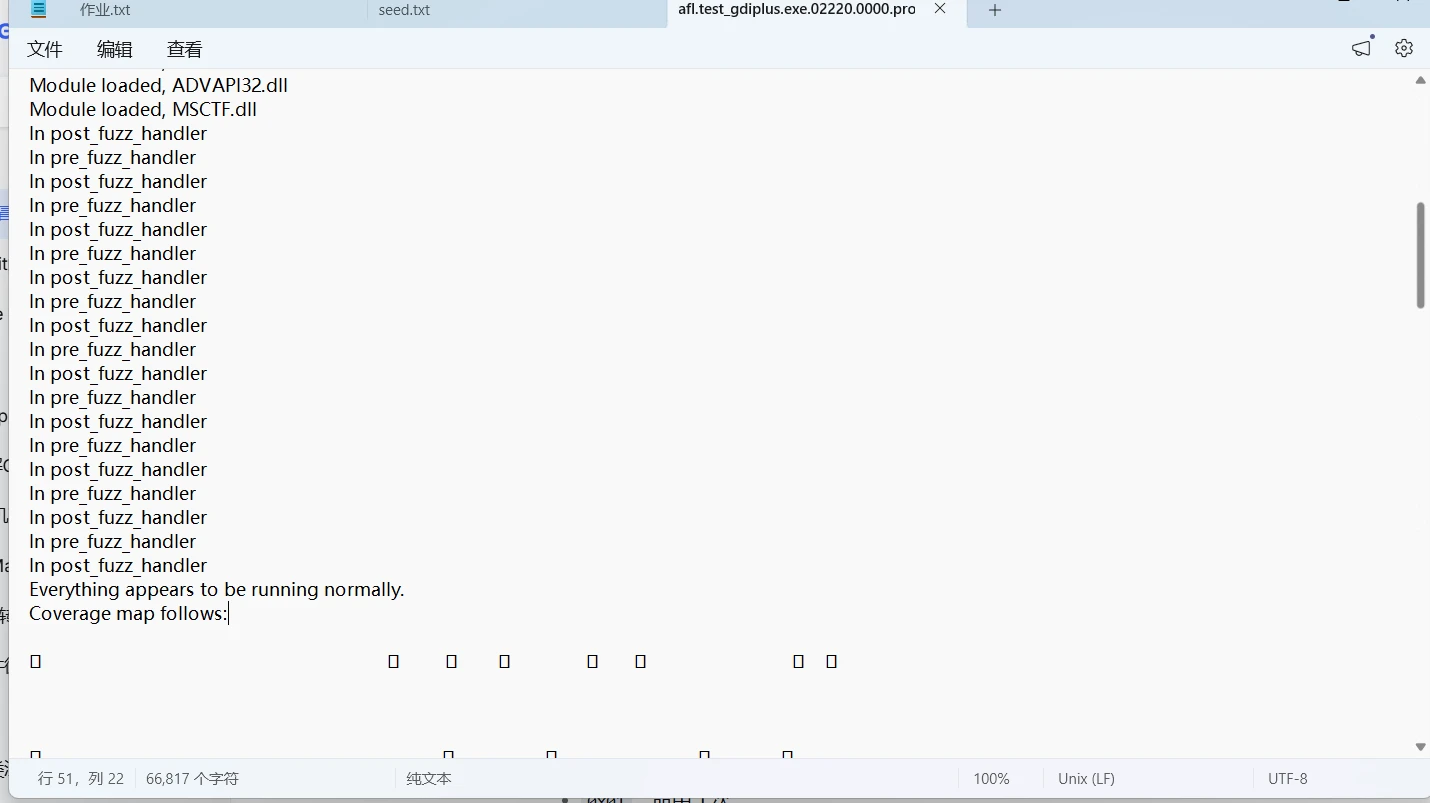Screen dimensions: 1430x803
Task: Click the vertical scrollbar thumb
Action: point(1420,255)
